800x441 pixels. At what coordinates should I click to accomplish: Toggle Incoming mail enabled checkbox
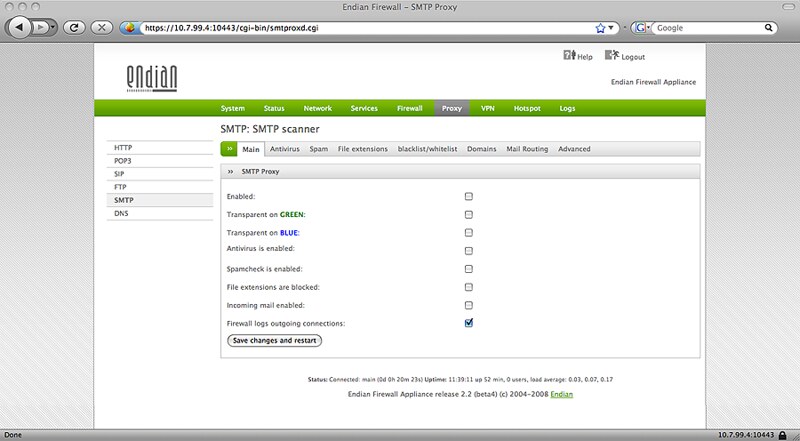click(x=468, y=305)
